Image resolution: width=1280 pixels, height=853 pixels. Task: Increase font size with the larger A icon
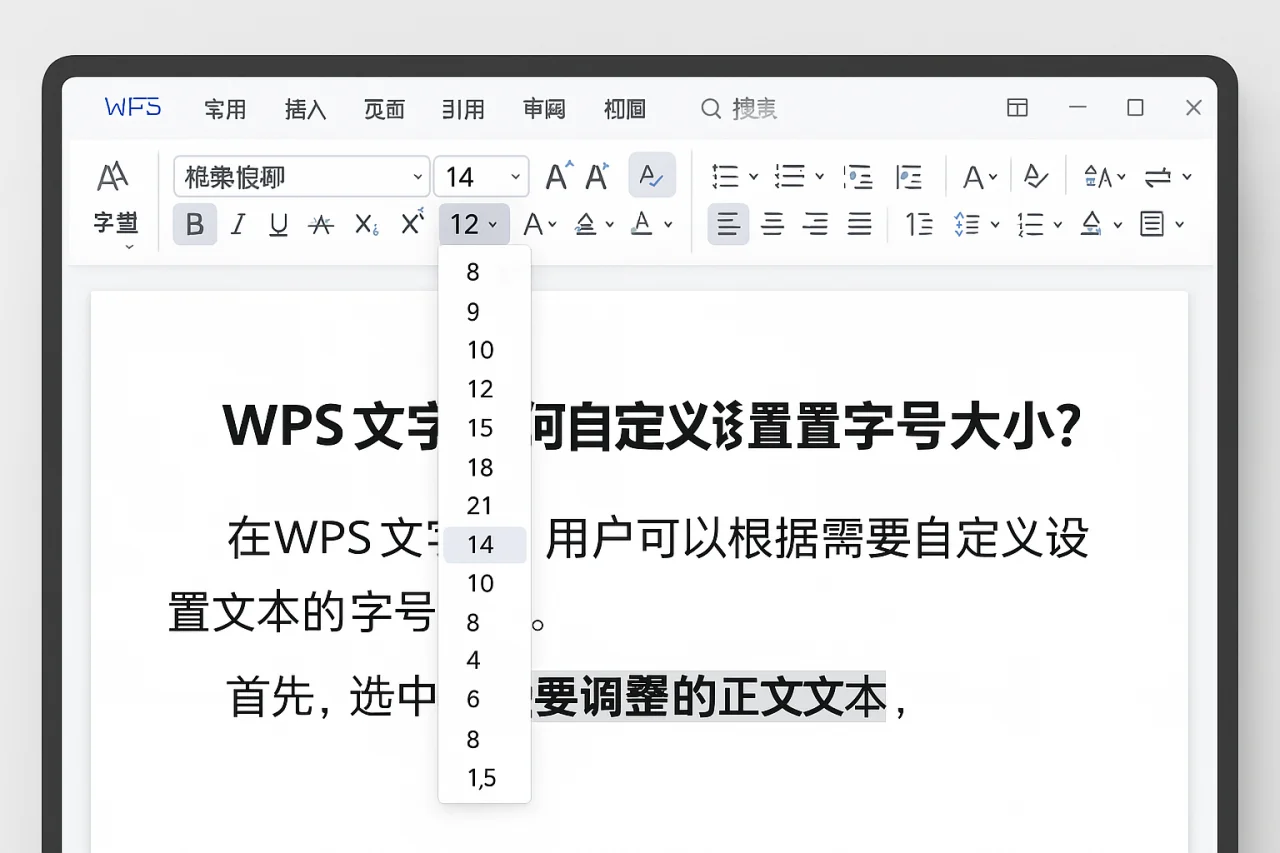click(557, 176)
